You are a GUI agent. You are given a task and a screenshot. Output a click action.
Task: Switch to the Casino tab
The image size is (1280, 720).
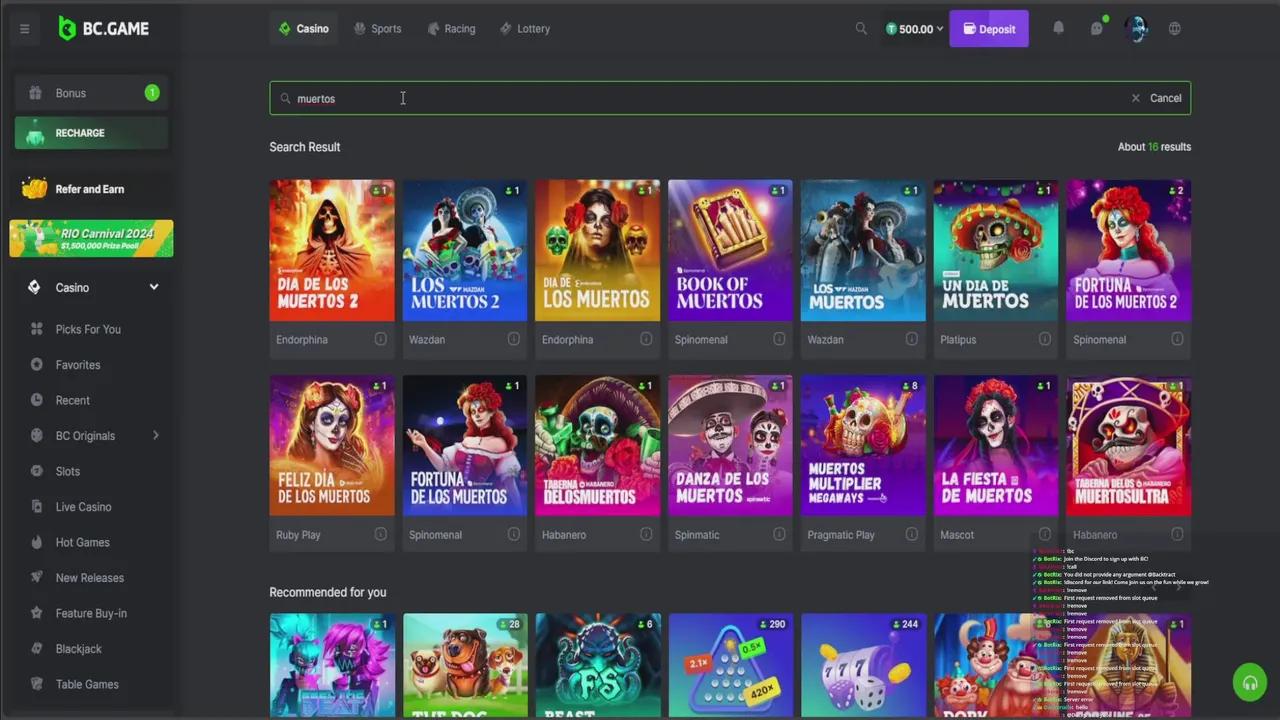(x=303, y=29)
